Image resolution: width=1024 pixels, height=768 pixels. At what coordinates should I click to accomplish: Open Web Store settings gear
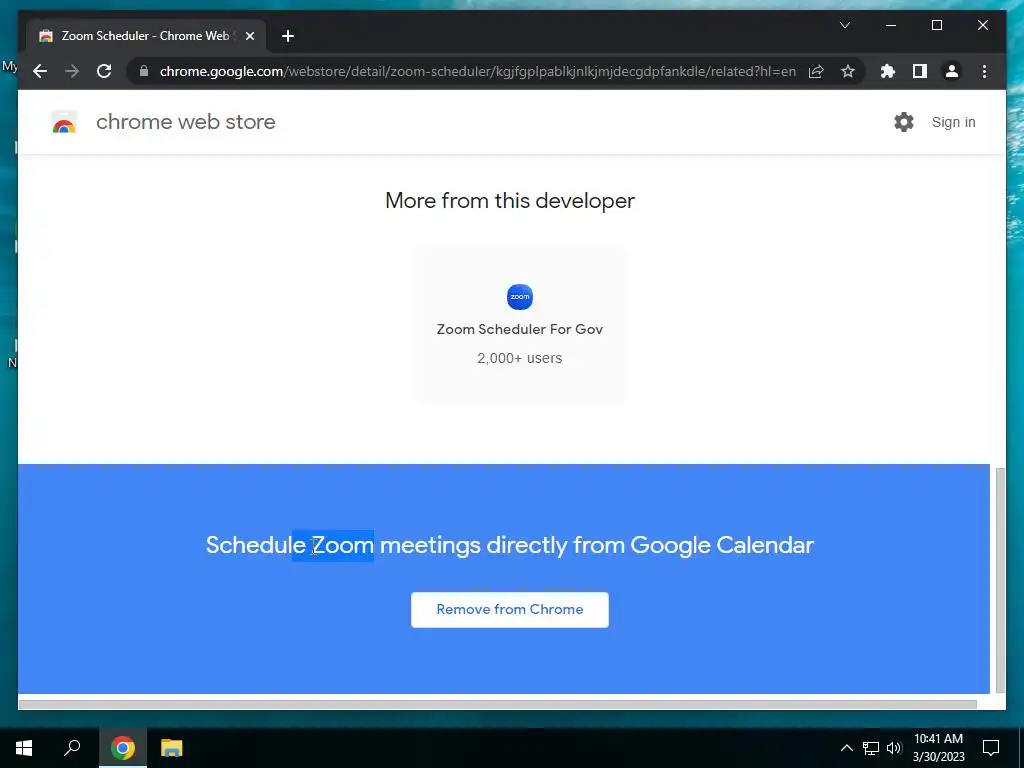[x=904, y=122]
